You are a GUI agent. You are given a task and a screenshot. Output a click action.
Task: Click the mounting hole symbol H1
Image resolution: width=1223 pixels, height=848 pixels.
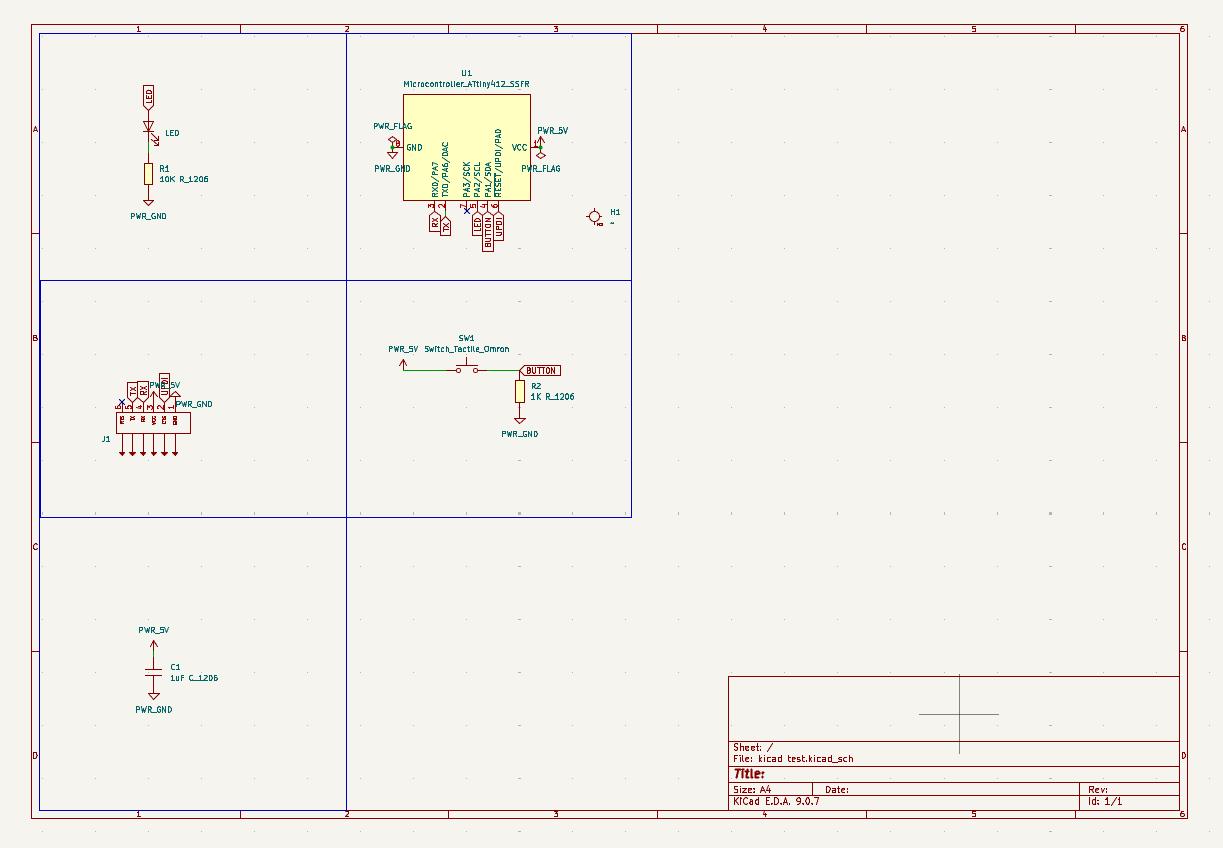596,214
